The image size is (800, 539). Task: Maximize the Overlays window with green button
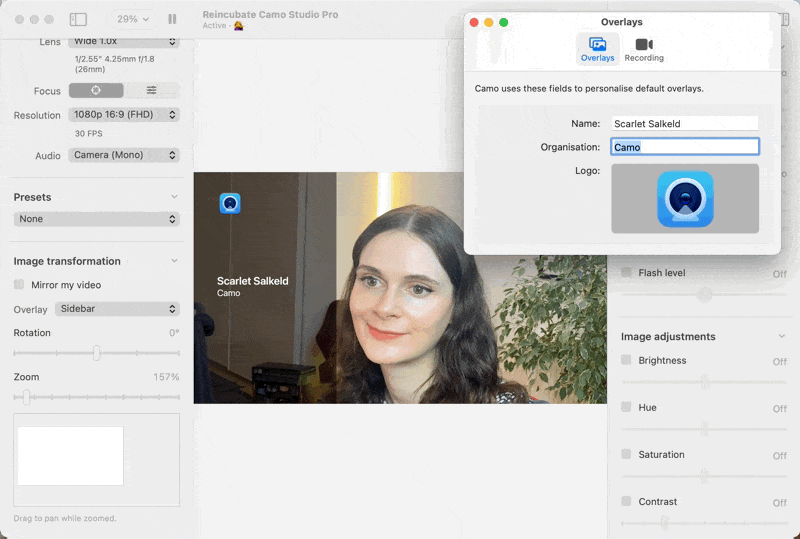pyautogui.click(x=504, y=22)
